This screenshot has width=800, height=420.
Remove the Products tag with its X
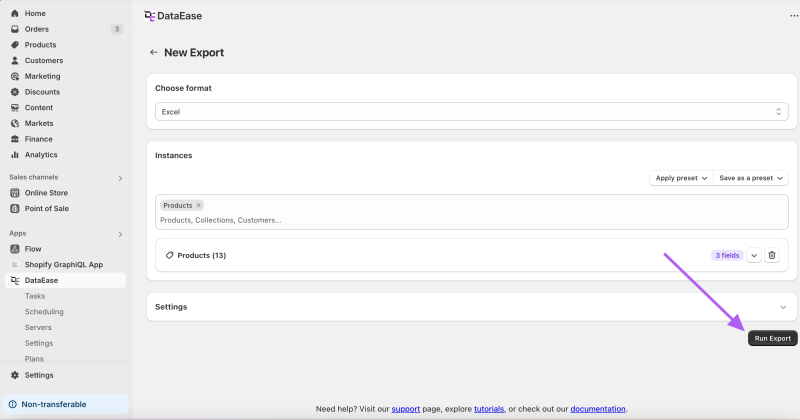(198, 205)
